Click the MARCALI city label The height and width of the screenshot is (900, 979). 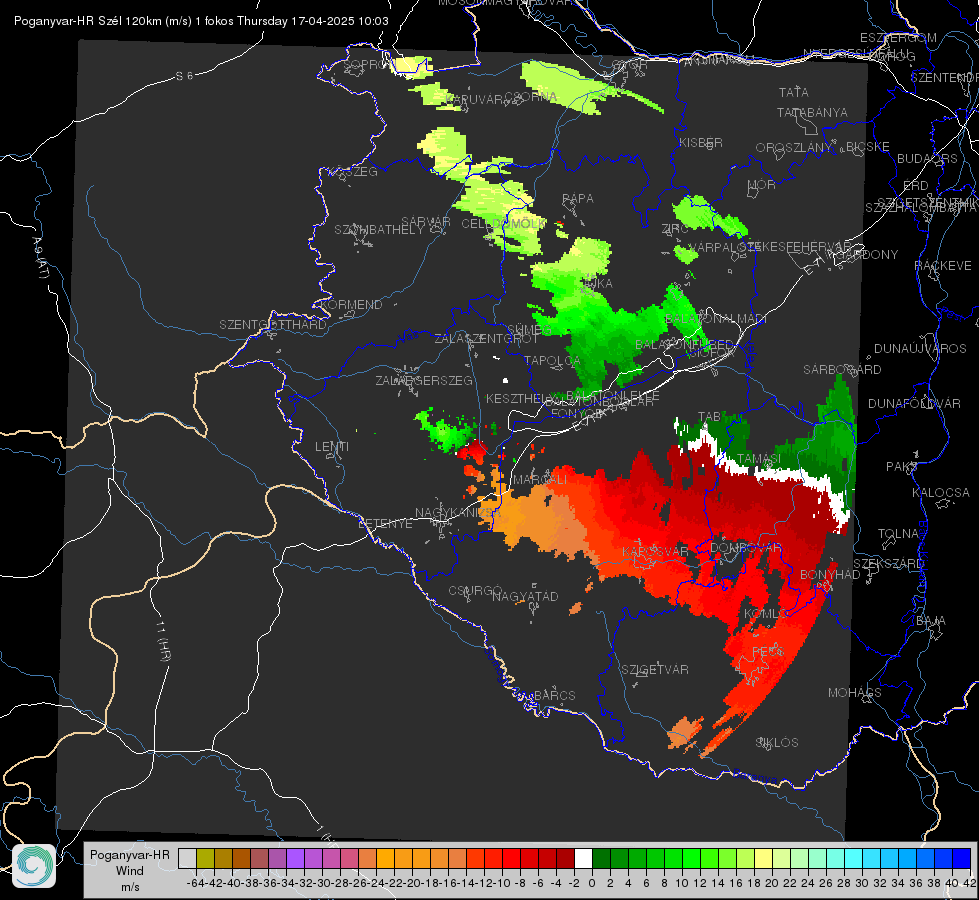(x=540, y=480)
